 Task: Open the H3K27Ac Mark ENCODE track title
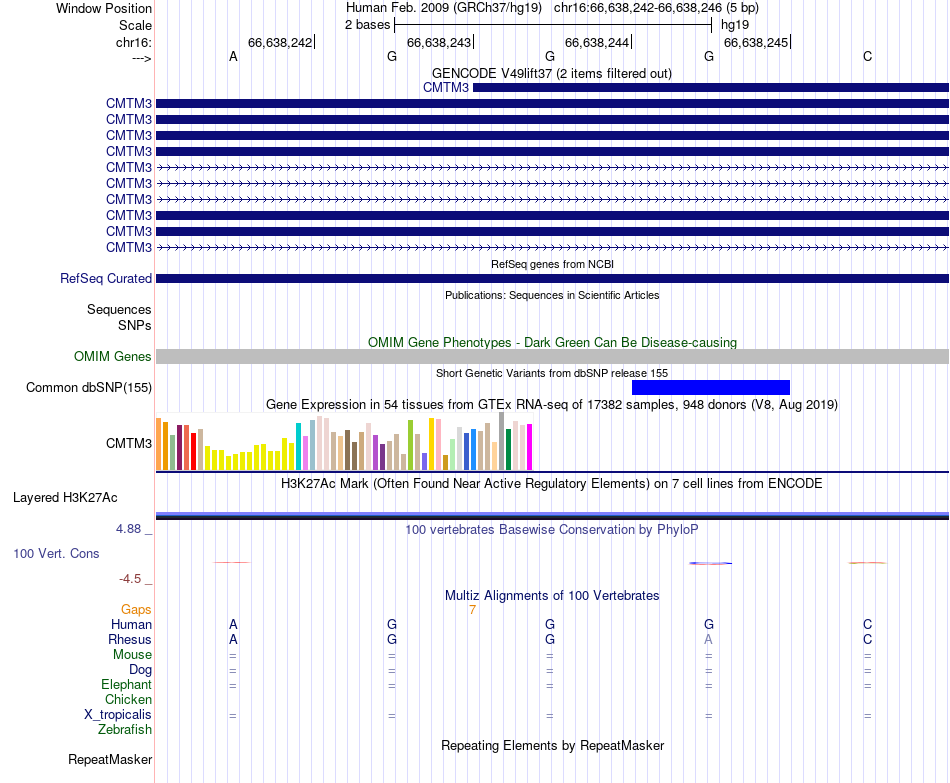552,484
